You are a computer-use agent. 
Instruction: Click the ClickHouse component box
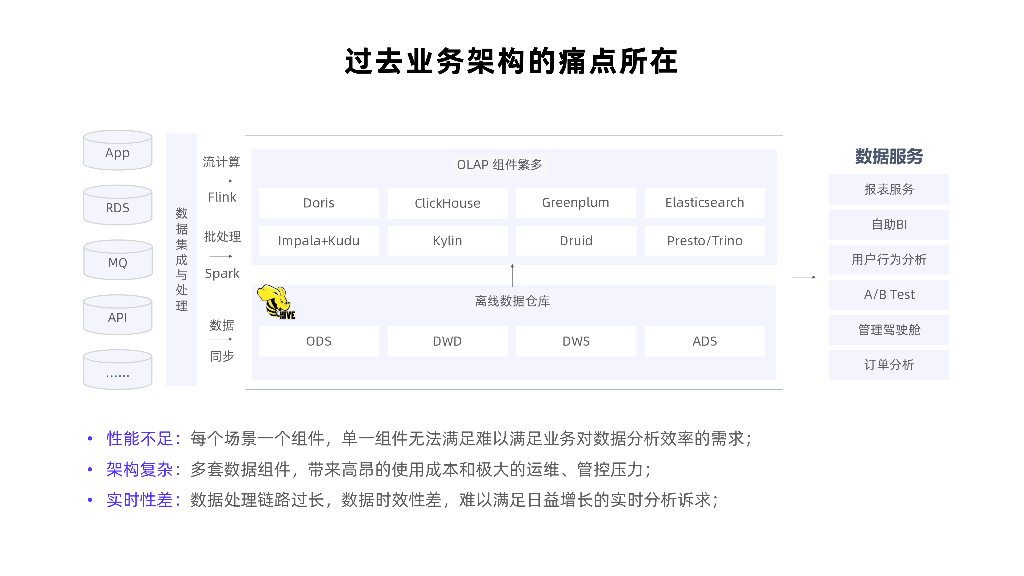(447, 203)
